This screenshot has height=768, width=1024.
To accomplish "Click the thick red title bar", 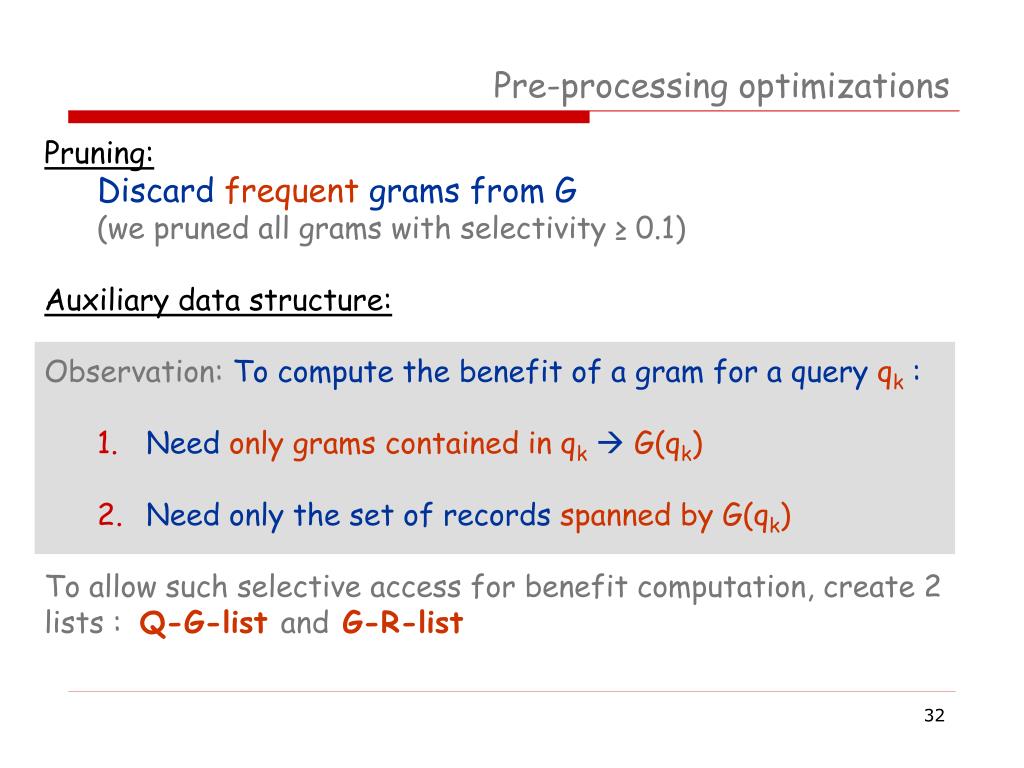I will [328, 117].
